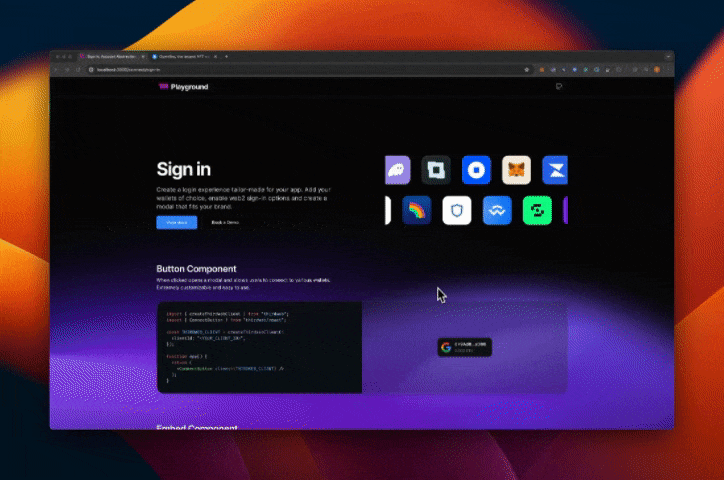Click the Sign in heading text
Screen dimensions: 724x480
[184, 169]
